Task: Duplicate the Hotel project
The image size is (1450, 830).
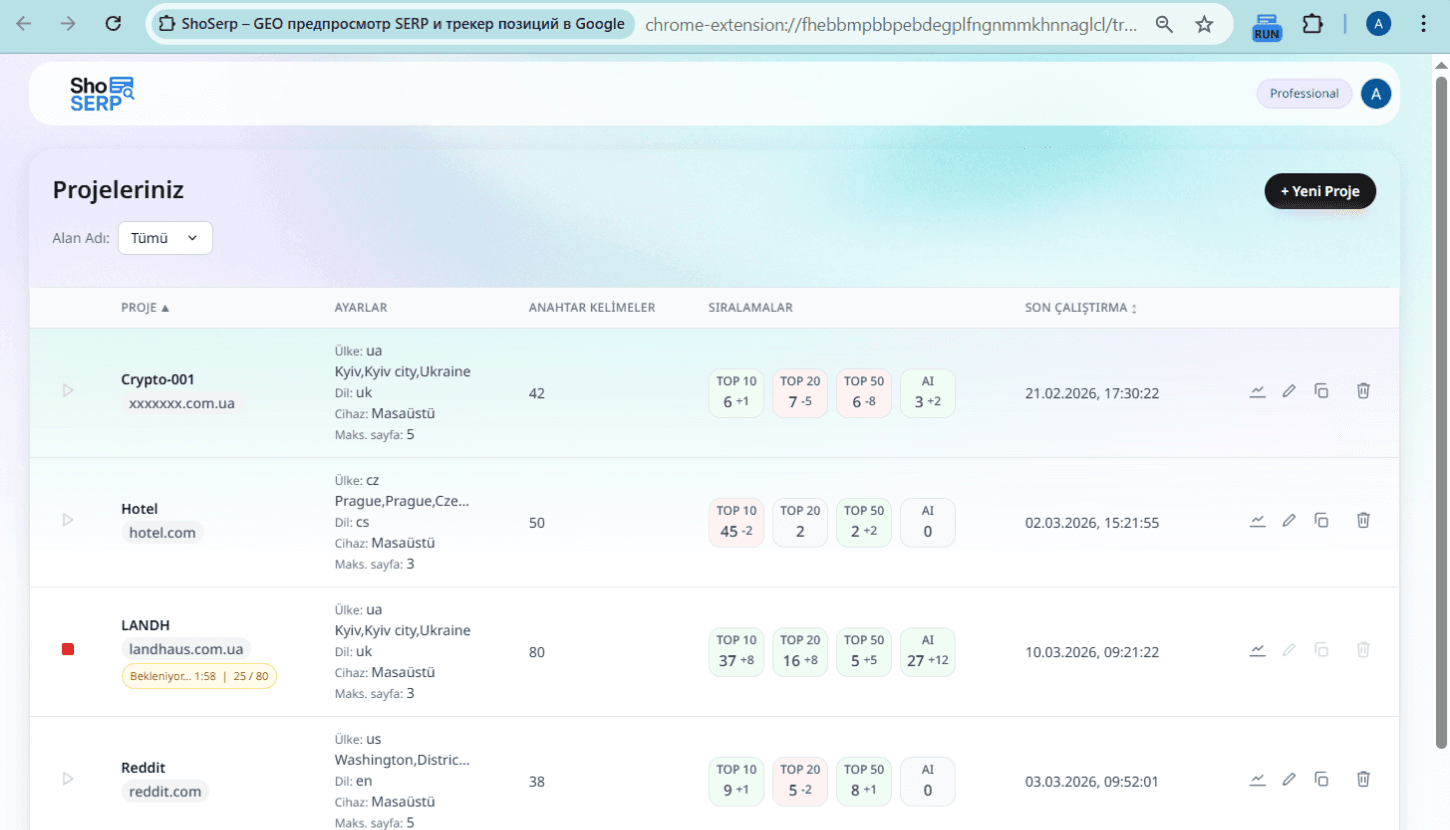Action: click(x=1321, y=520)
